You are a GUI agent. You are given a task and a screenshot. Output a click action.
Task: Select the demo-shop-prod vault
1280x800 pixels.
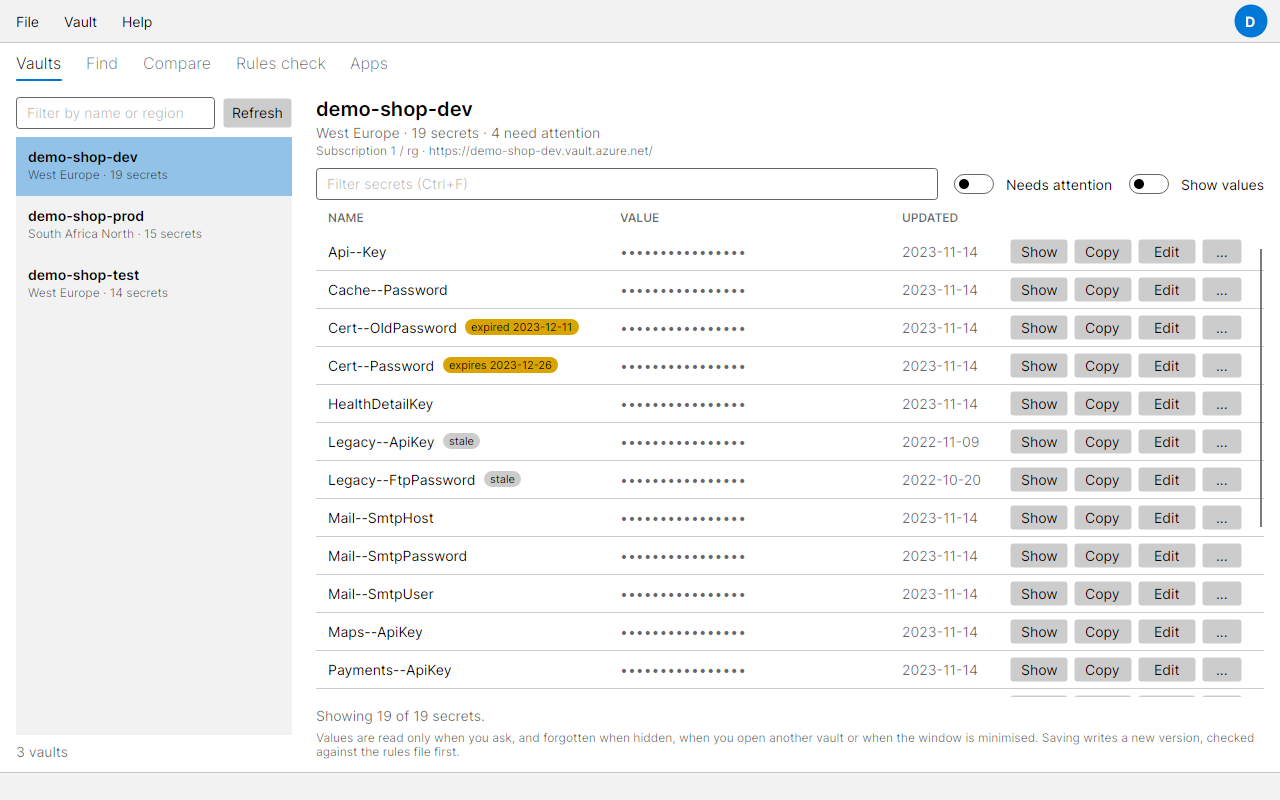coord(154,224)
